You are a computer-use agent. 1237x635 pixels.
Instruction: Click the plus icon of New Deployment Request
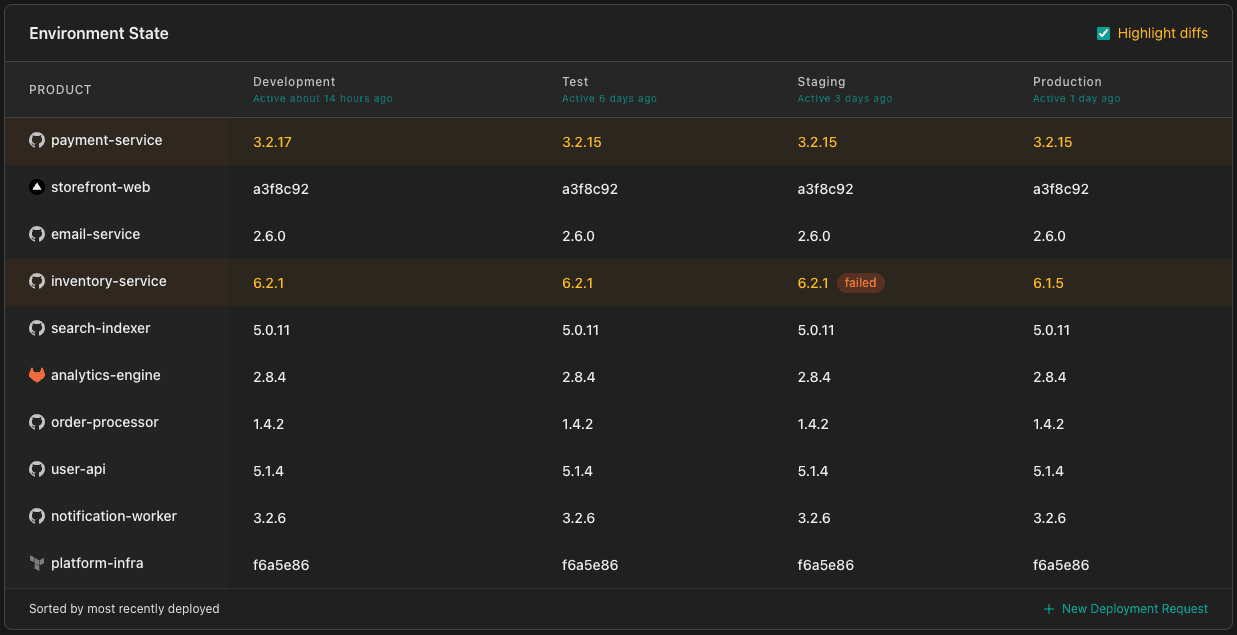pyautogui.click(x=1049, y=609)
